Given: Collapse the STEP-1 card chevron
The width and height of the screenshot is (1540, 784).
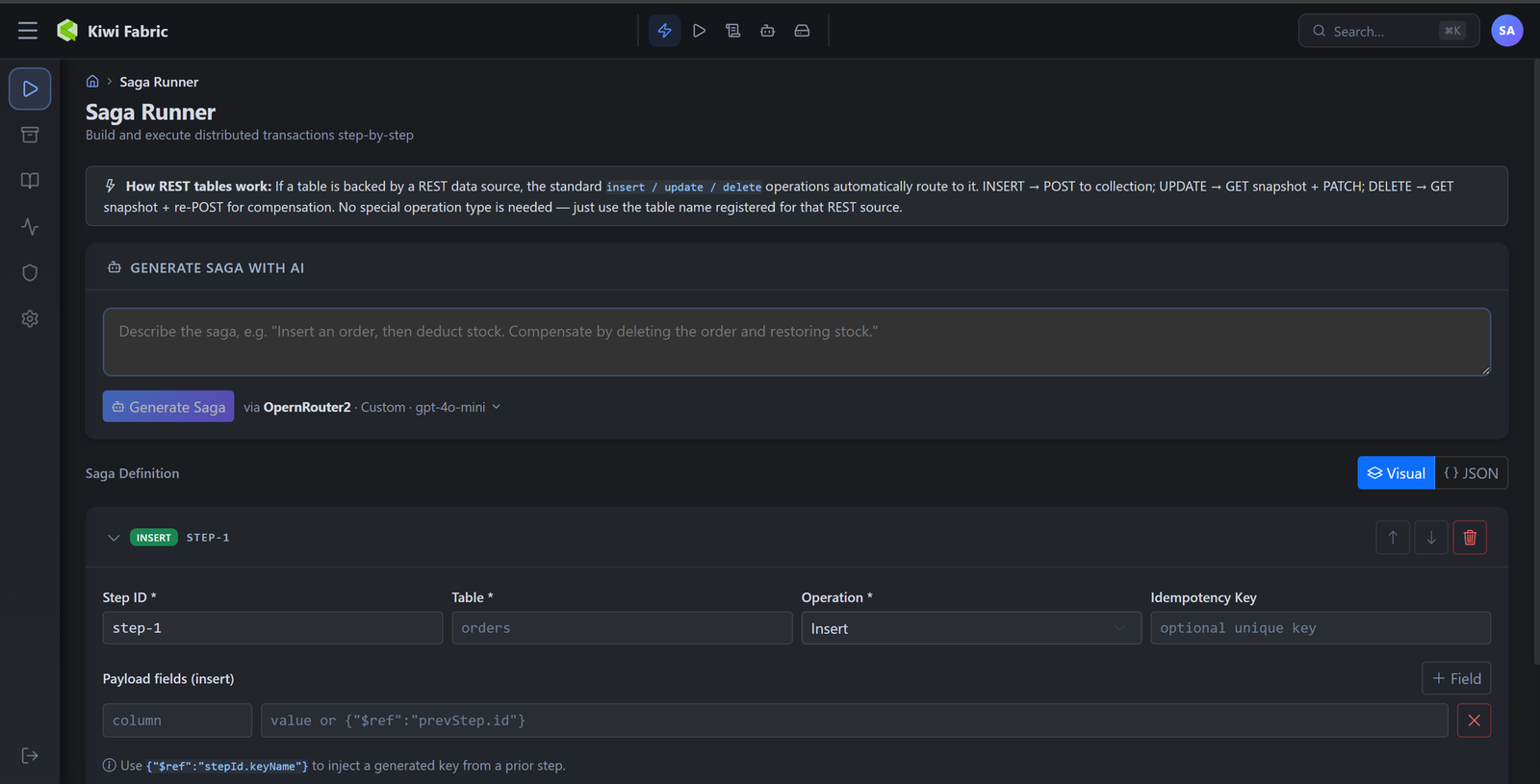Looking at the screenshot, I should pyautogui.click(x=114, y=538).
